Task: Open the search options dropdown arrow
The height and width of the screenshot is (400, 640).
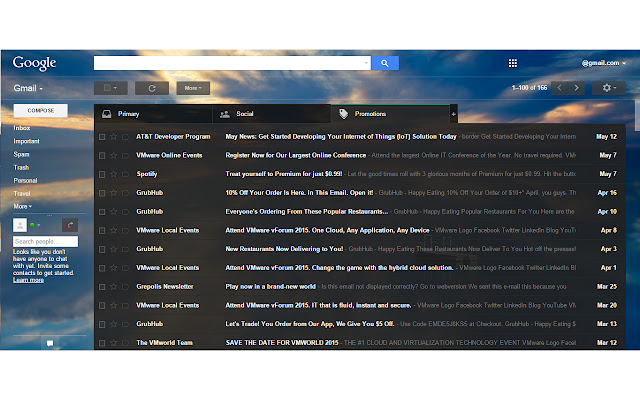Action: [x=366, y=63]
